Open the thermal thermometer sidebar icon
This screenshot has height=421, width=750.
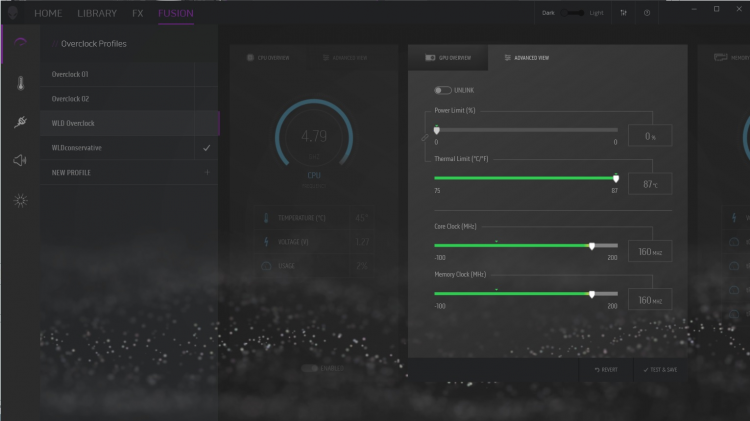pyautogui.click(x=21, y=83)
